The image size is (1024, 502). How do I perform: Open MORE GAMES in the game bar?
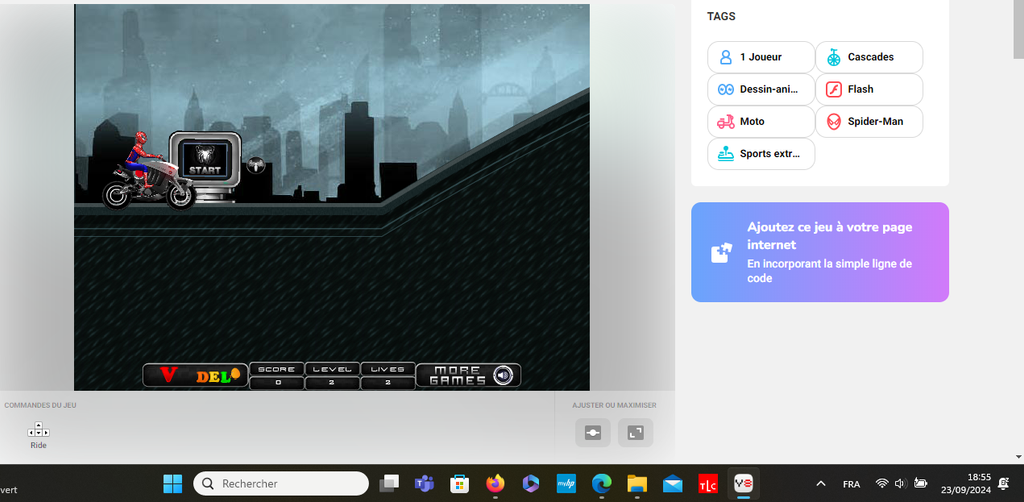click(x=458, y=375)
